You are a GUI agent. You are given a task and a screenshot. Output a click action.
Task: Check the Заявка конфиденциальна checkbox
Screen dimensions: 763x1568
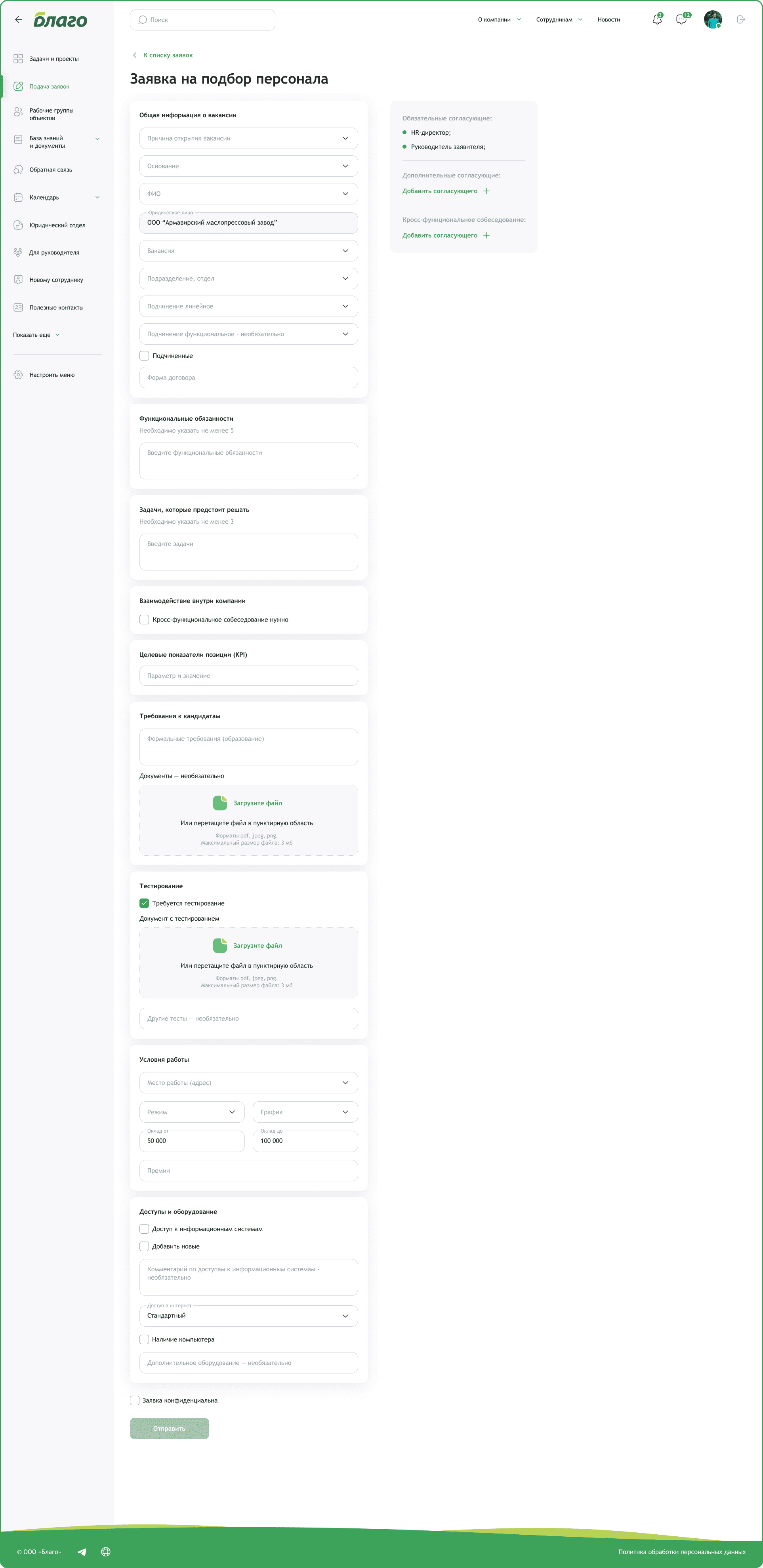pyautogui.click(x=134, y=1400)
